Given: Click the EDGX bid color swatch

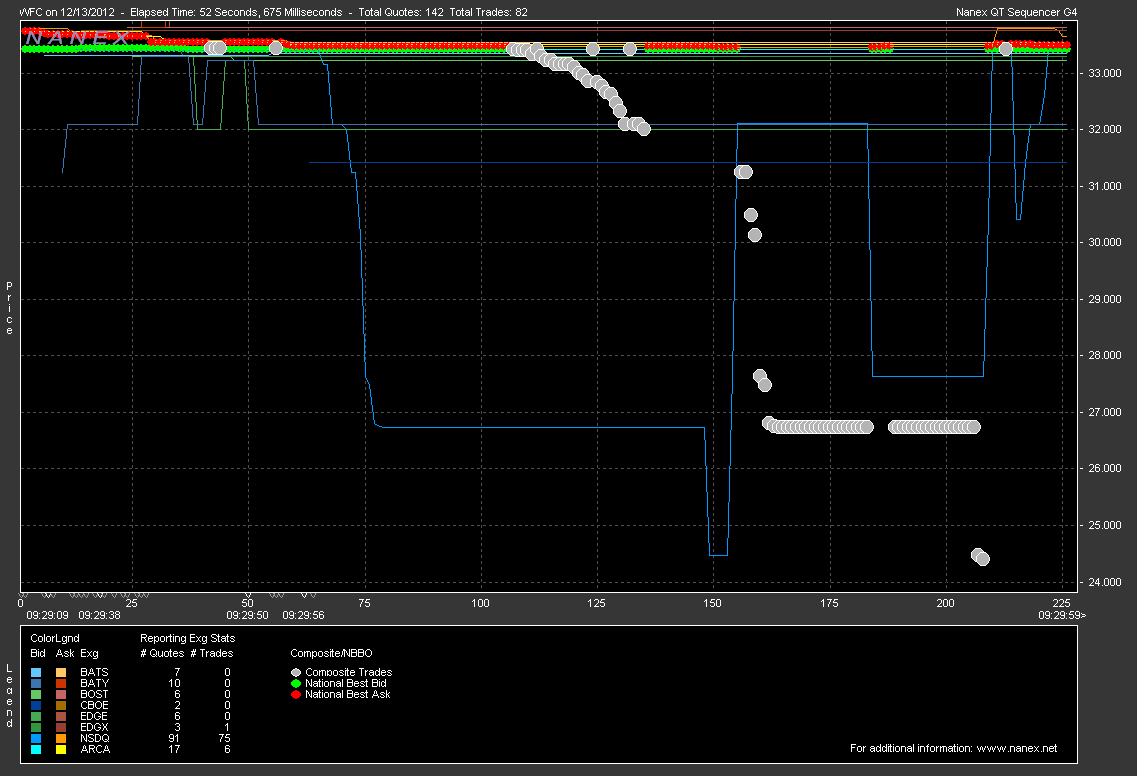Looking at the screenshot, I should [x=36, y=727].
